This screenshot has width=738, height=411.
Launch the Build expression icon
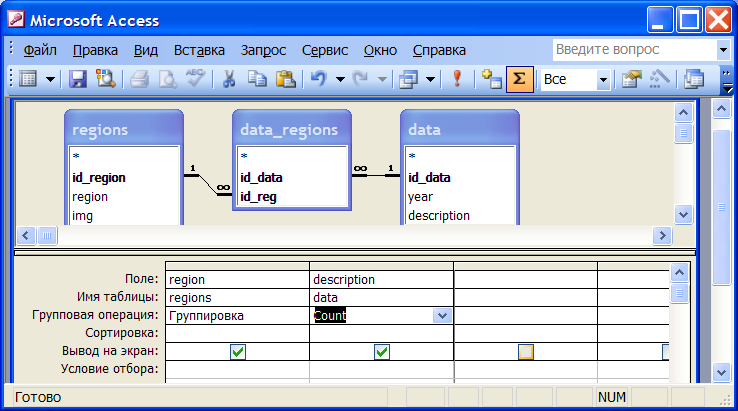coord(659,79)
